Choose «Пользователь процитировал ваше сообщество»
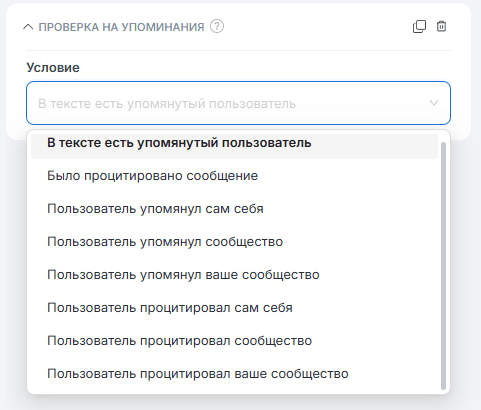The image size is (481, 410). pos(234,374)
